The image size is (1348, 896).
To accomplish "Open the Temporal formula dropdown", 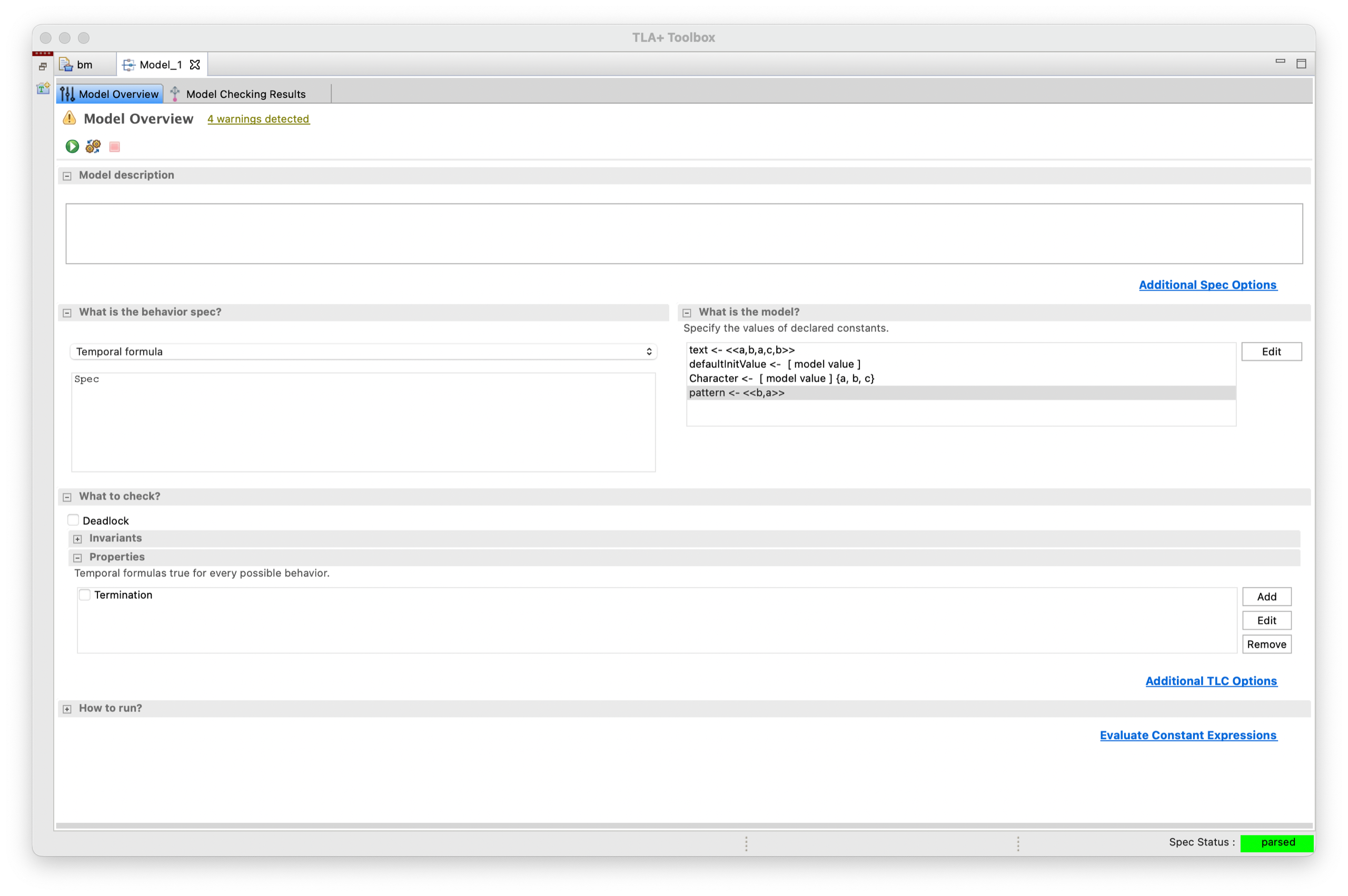I will [363, 352].
